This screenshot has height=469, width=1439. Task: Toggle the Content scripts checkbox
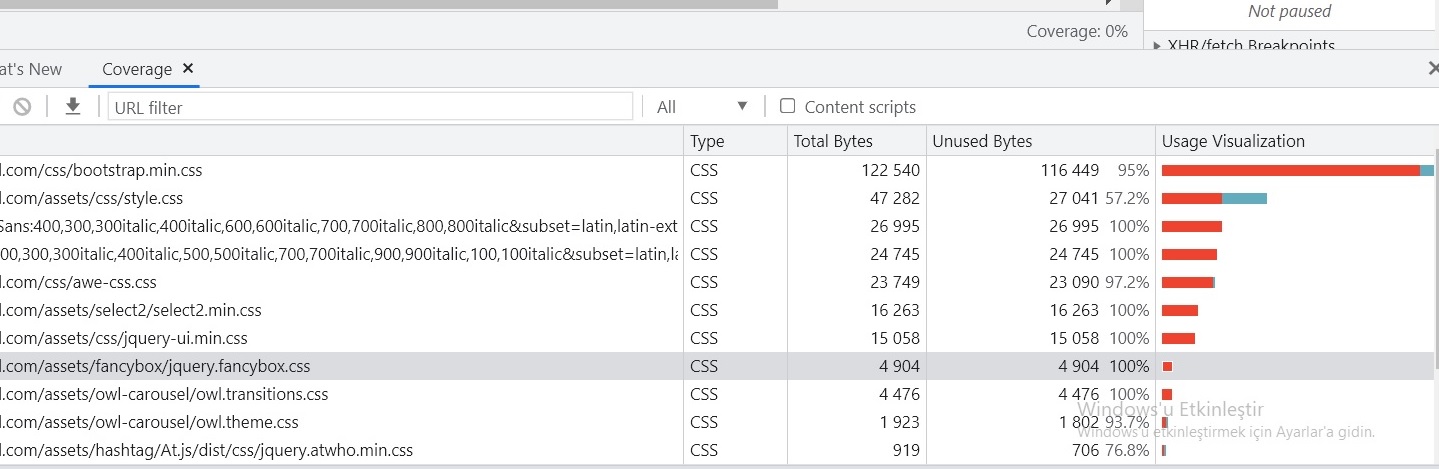point(788,106)
